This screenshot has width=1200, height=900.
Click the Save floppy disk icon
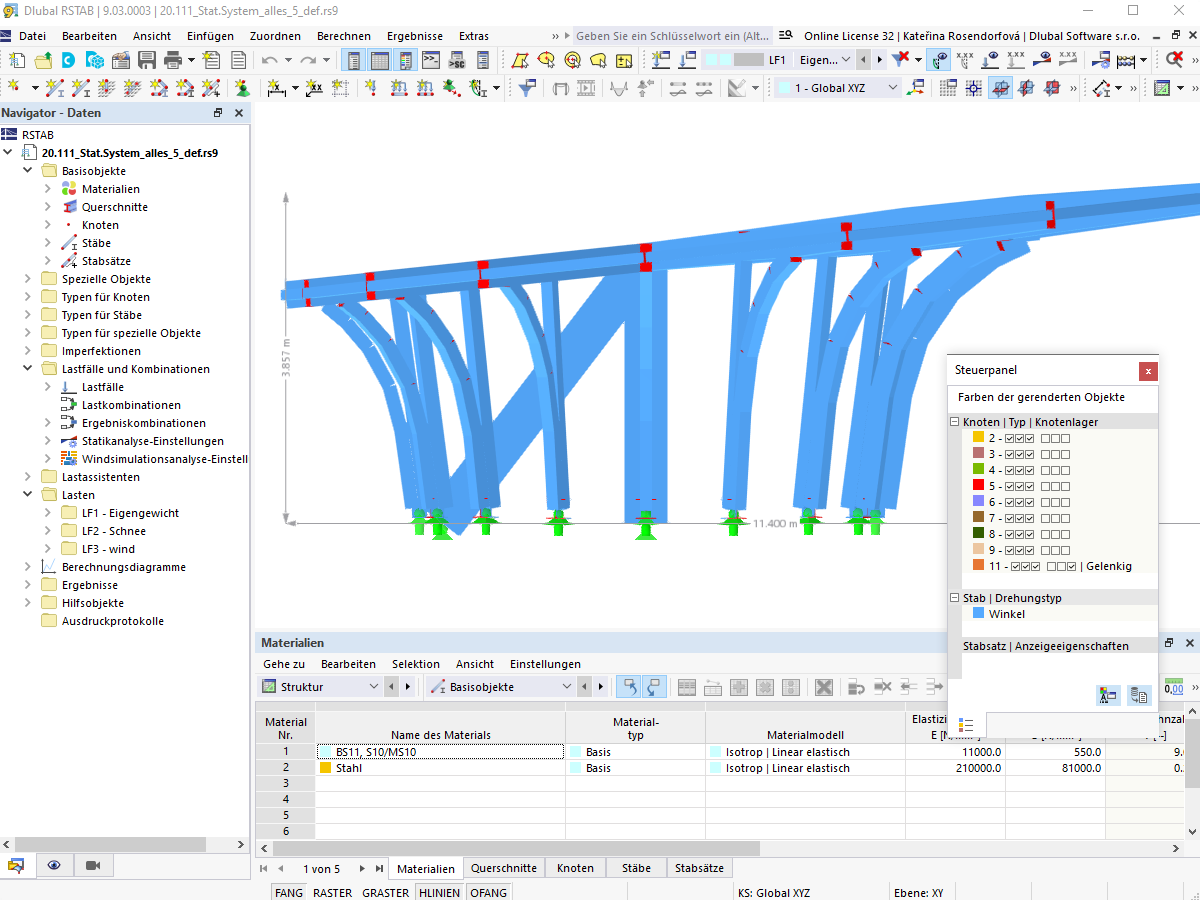pyautogui.click(x=147, y=60)
